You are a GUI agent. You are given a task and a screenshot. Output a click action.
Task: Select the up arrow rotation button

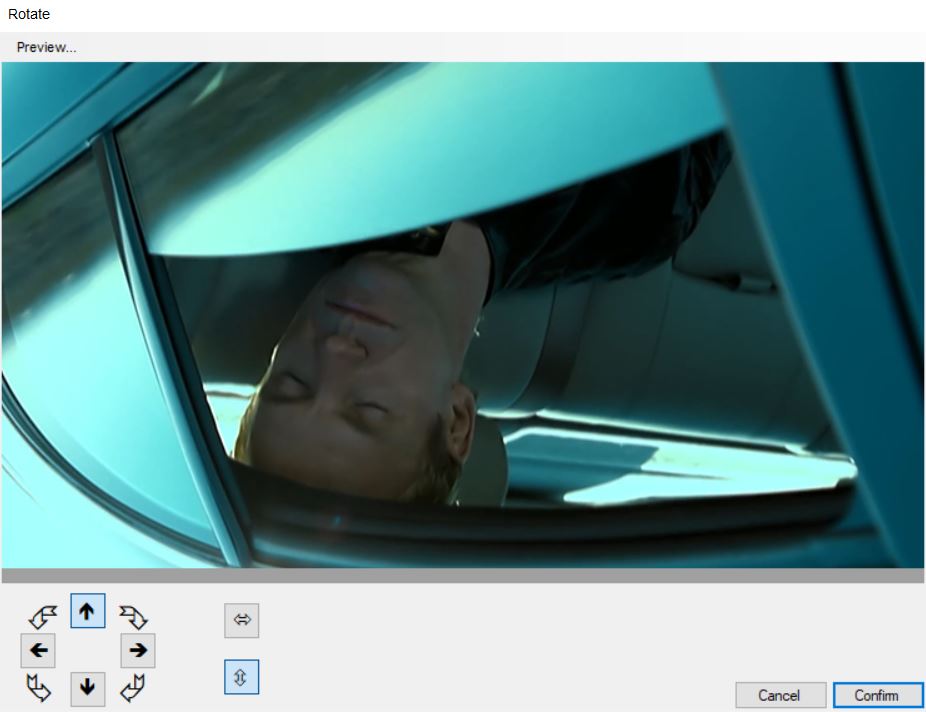pos(87,611)
